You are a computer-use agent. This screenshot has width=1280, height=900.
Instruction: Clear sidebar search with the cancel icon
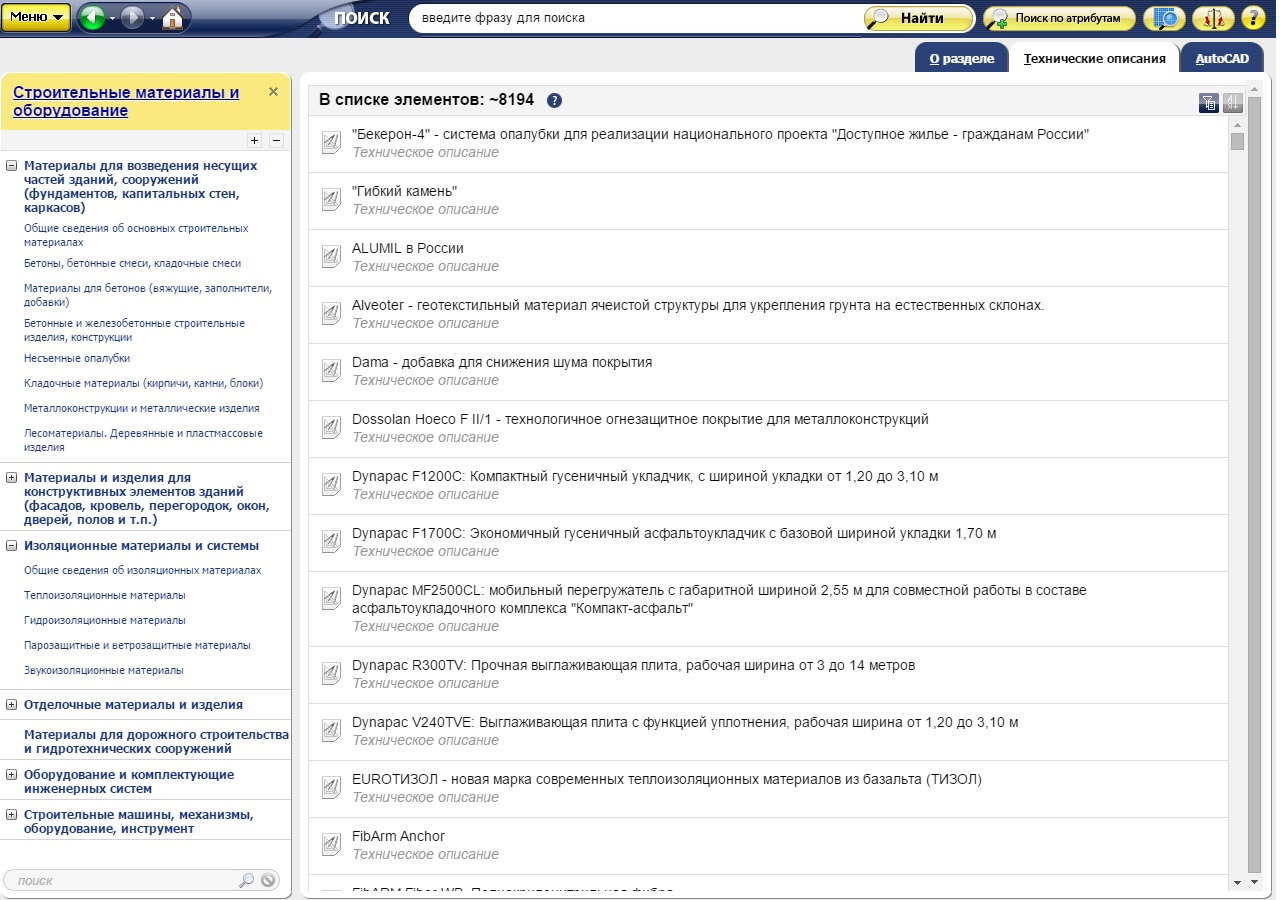268,880
